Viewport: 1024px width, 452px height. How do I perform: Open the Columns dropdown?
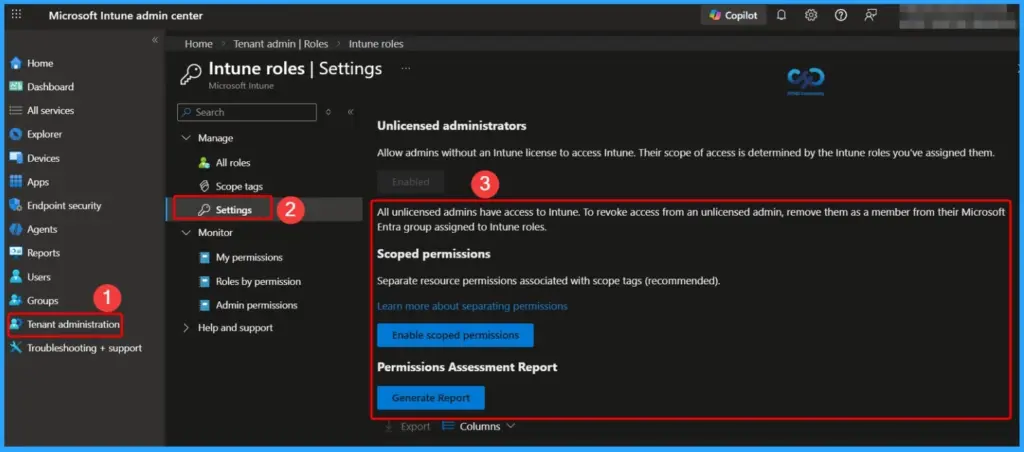[x=479, y=427]
